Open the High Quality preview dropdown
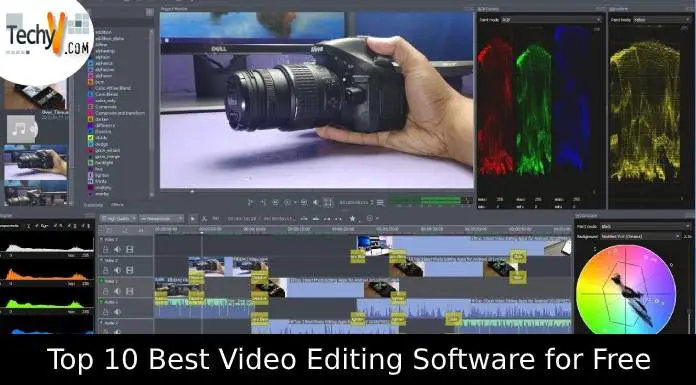Viewport: 696px width, 385px height. [x=118, y=218]
